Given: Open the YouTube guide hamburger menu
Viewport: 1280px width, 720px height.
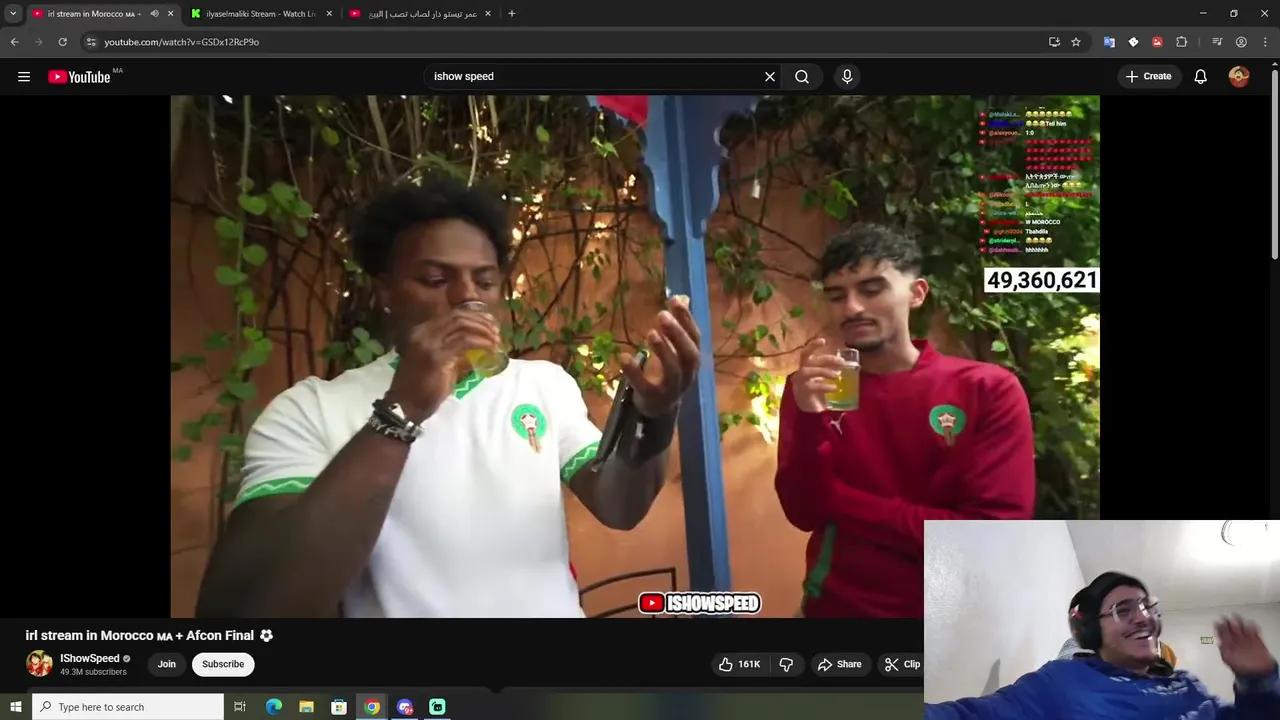Looking at the screenshot, I should coord(24,77).
